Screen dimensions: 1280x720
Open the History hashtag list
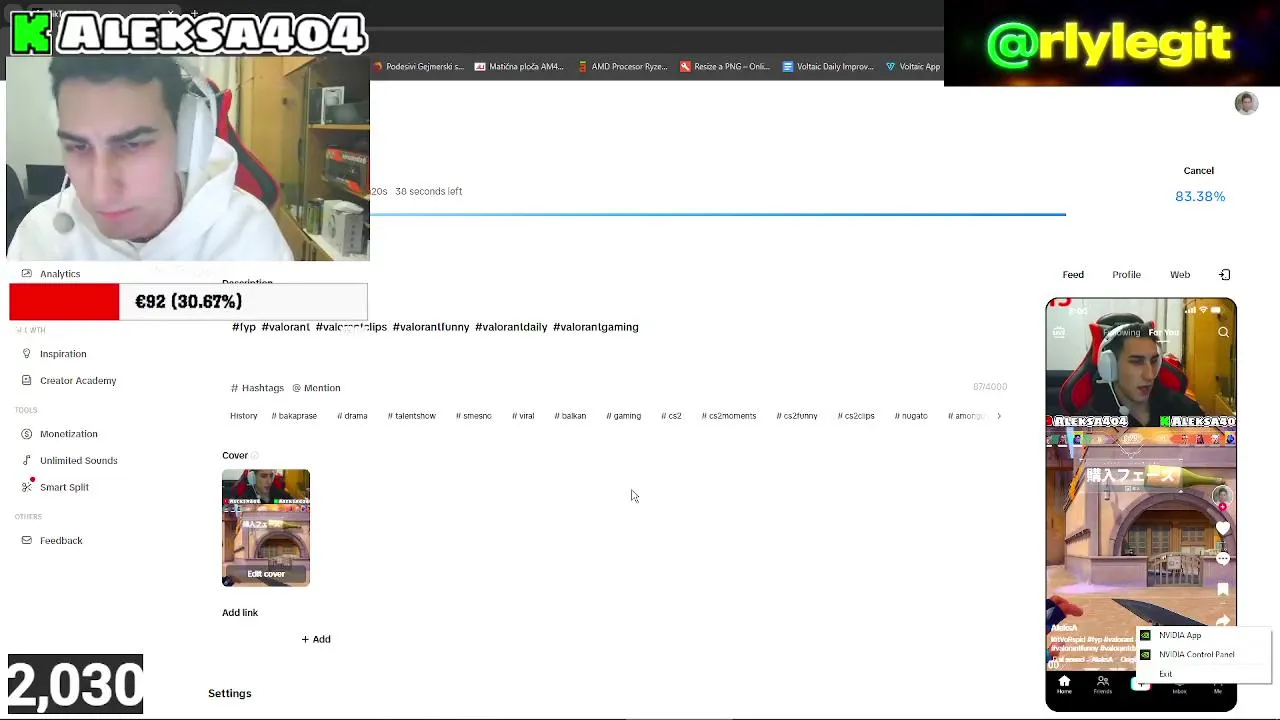243,416
